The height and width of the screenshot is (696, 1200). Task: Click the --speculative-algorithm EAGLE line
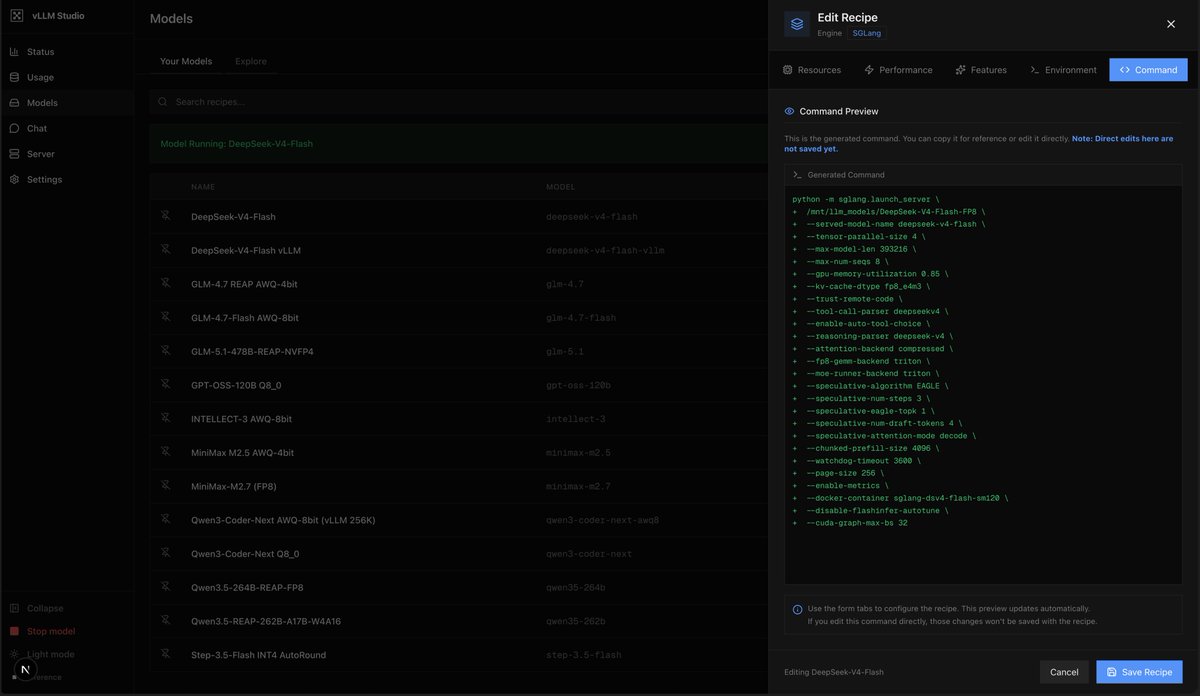[x=877, y=386]
